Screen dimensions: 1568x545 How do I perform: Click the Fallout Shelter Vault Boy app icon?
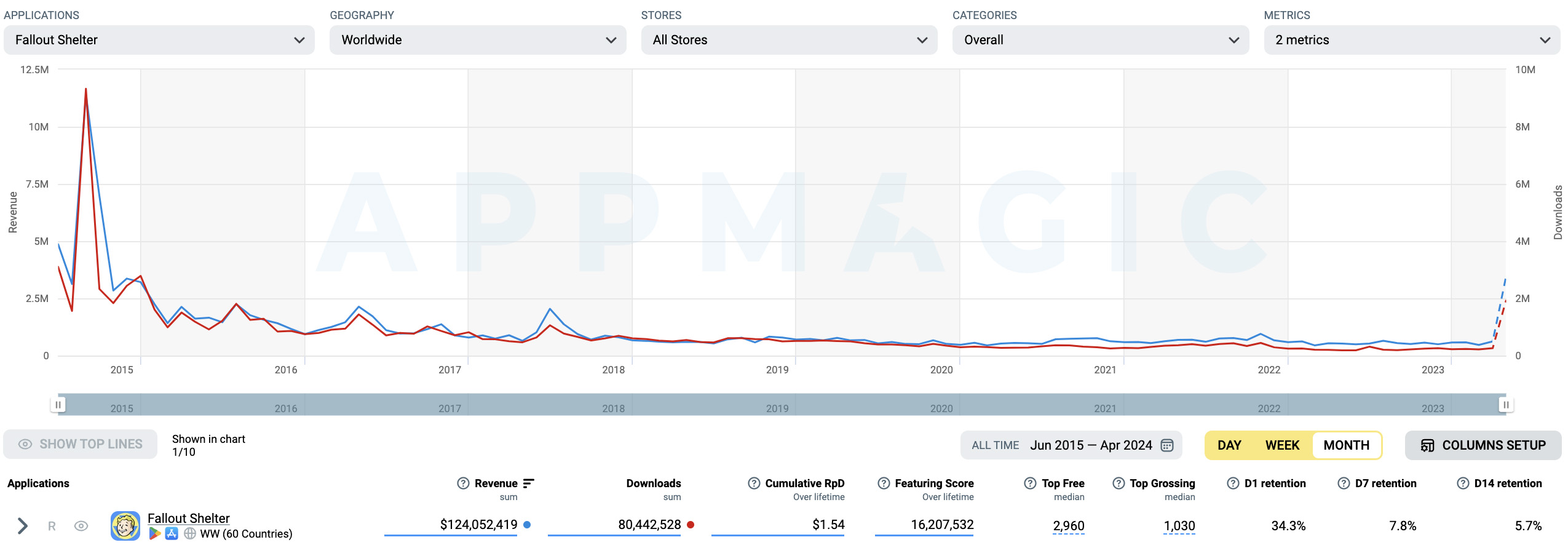pos(125,526)
